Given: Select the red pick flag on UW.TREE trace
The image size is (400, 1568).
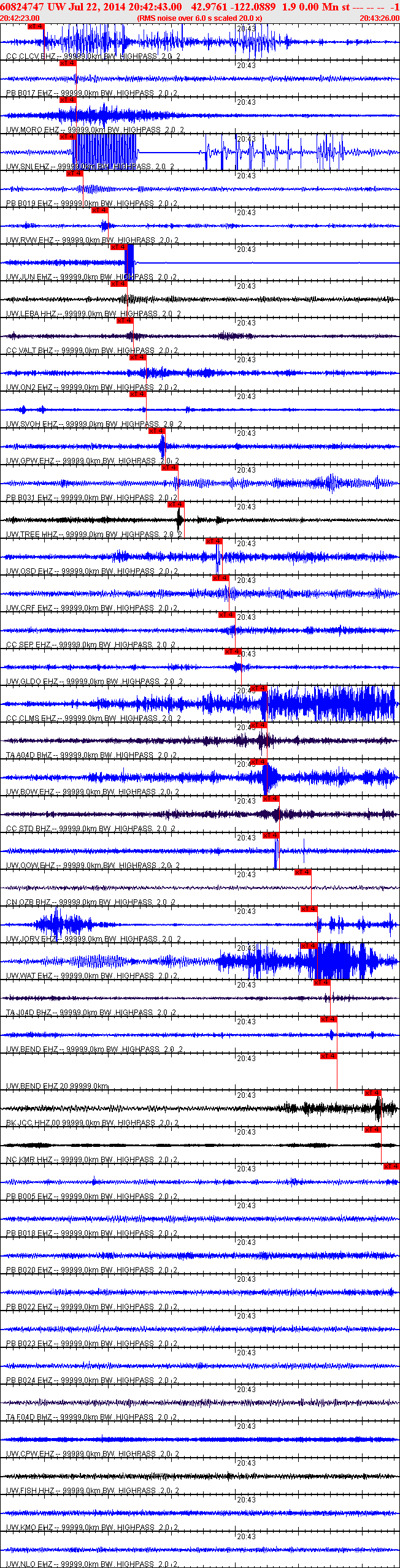Looking at the screenshot, I should pyautogui.click(x=175, y=504).
